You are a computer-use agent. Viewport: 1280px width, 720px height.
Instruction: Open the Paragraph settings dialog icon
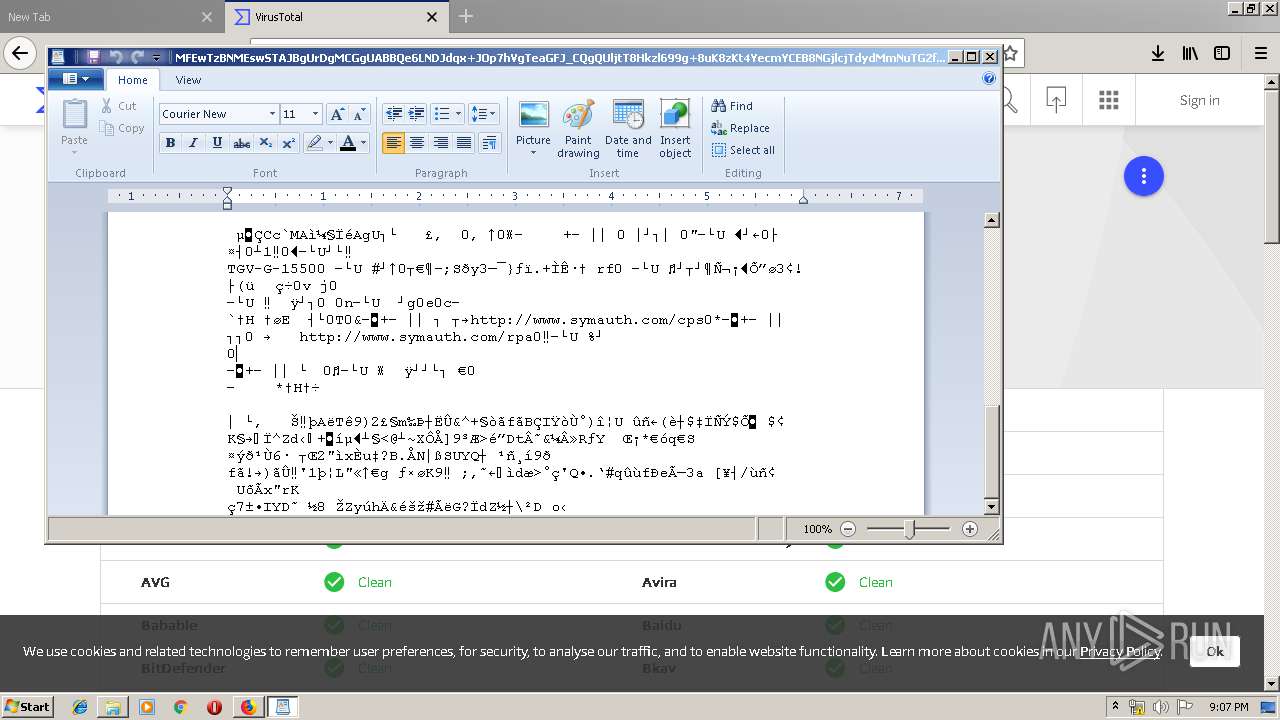tap(489, 143)
